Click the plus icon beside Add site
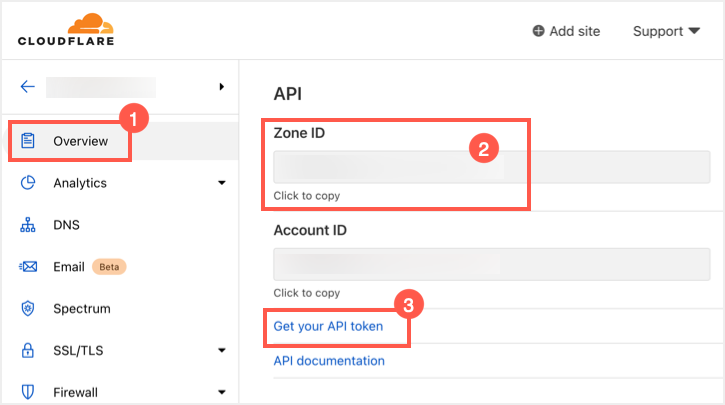The height and width of the screenshot is (405, 725). [539, 31]
